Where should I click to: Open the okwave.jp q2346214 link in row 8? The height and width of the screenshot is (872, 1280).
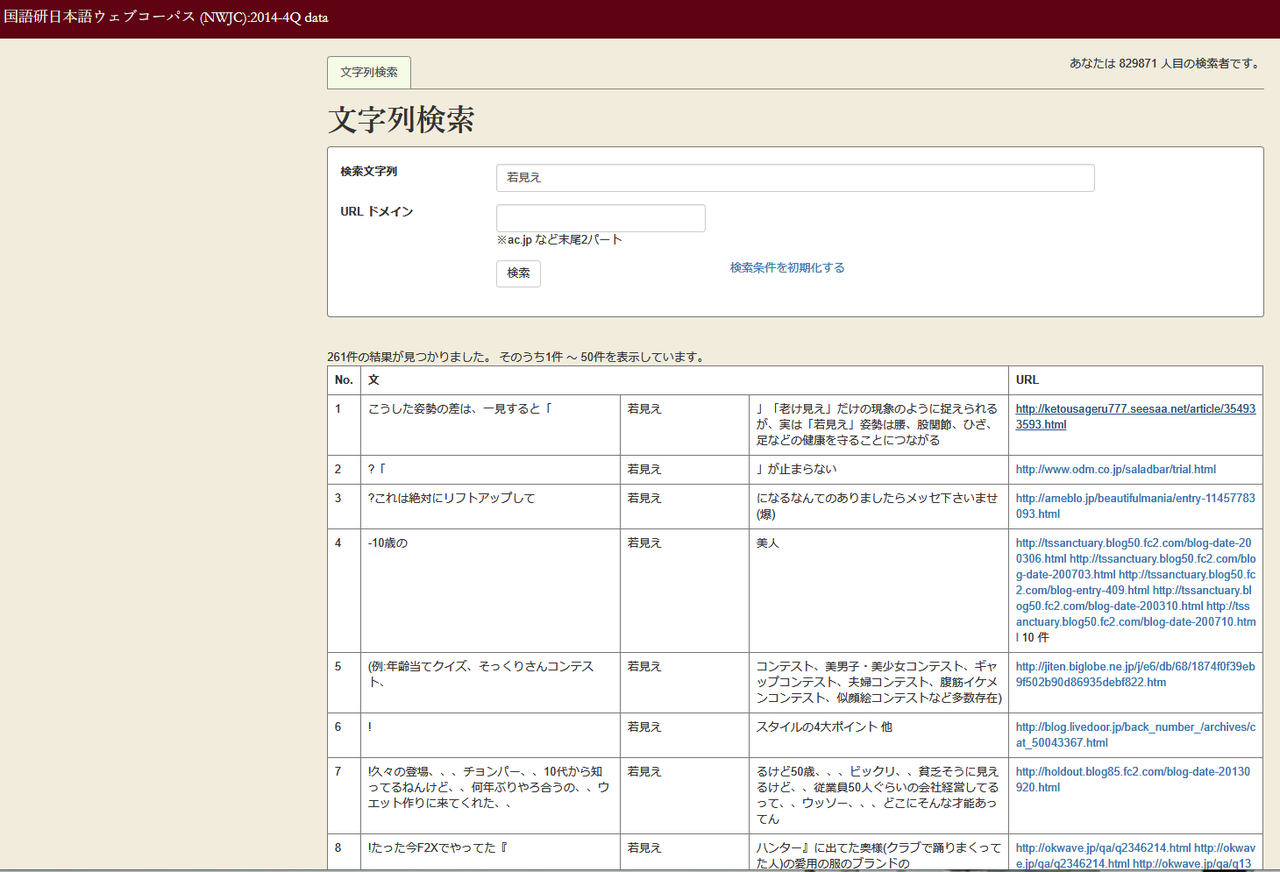1103,848
